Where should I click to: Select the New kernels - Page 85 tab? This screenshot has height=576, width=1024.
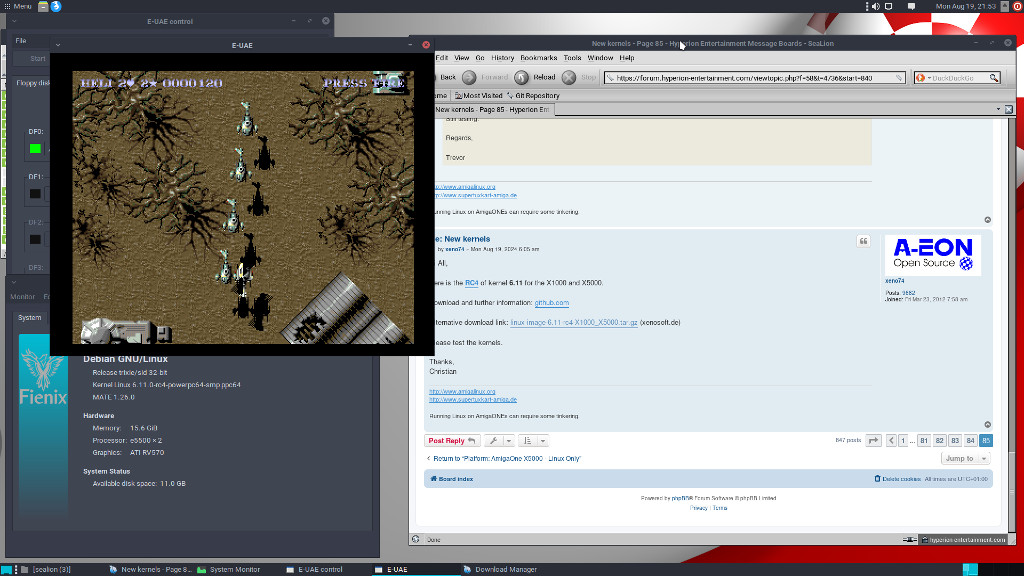(x=492, y=110)
